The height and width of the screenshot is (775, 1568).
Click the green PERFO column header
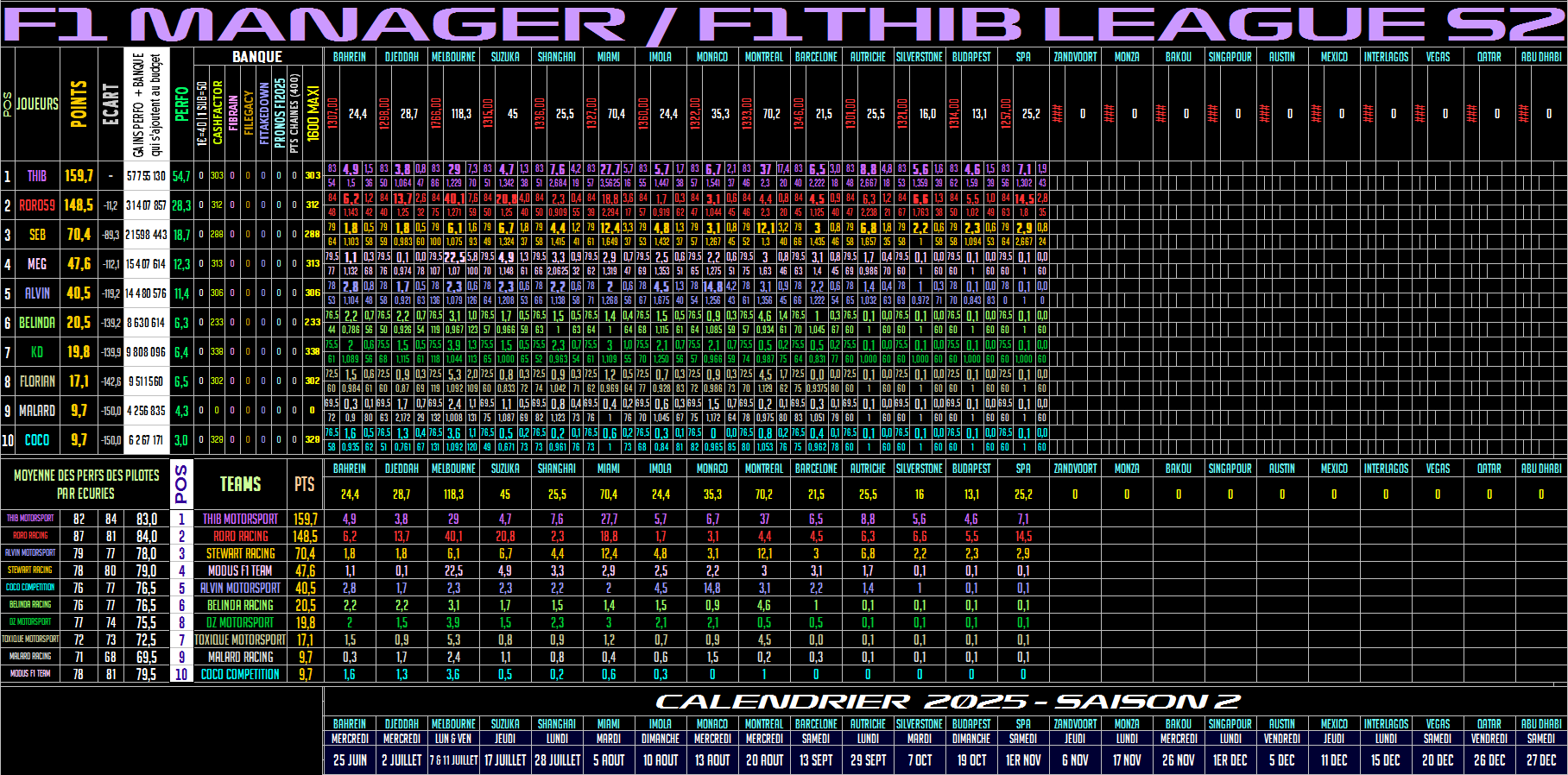click(x=181, y=104)
